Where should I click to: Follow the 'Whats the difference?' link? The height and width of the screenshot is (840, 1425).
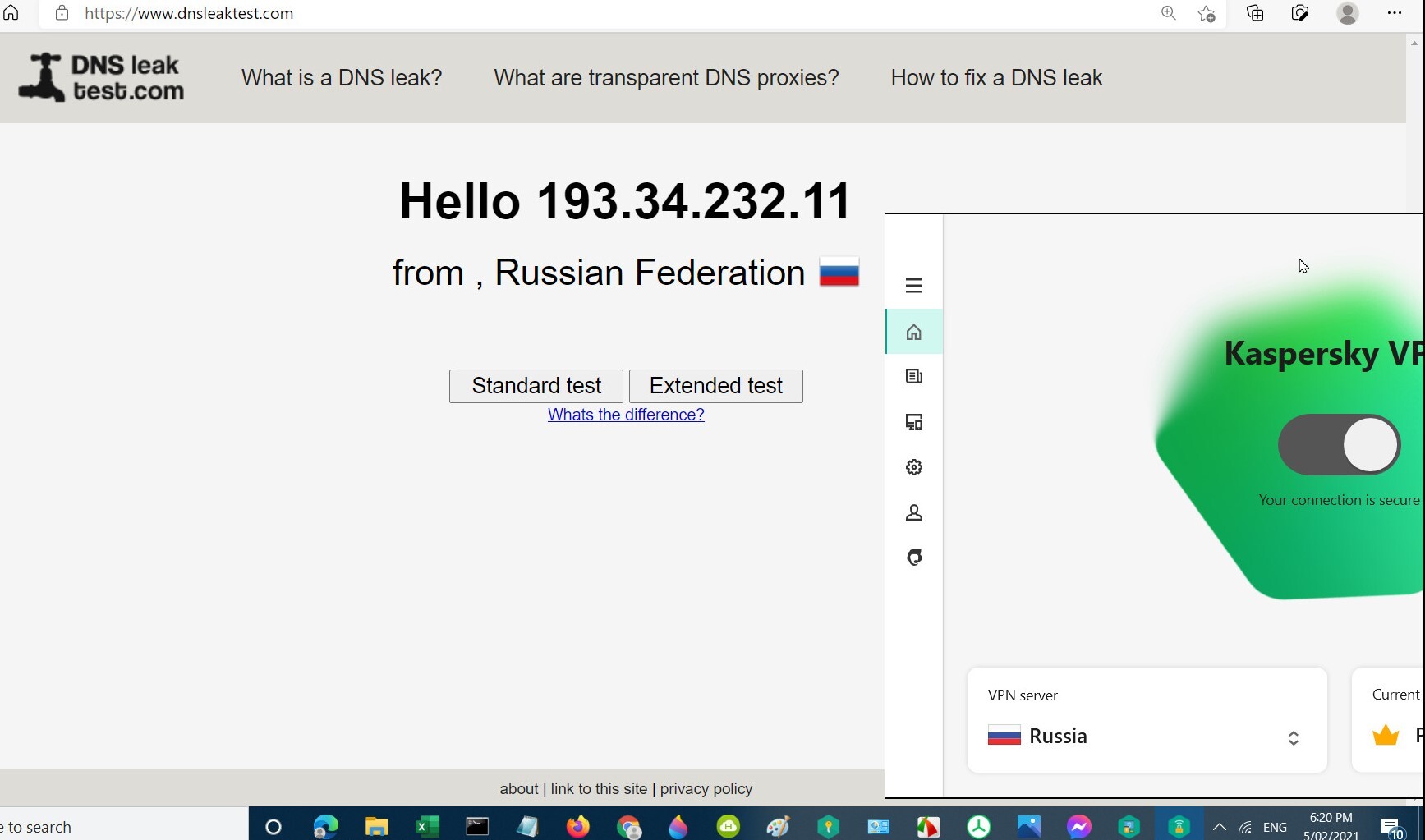[x=626, y=415]
